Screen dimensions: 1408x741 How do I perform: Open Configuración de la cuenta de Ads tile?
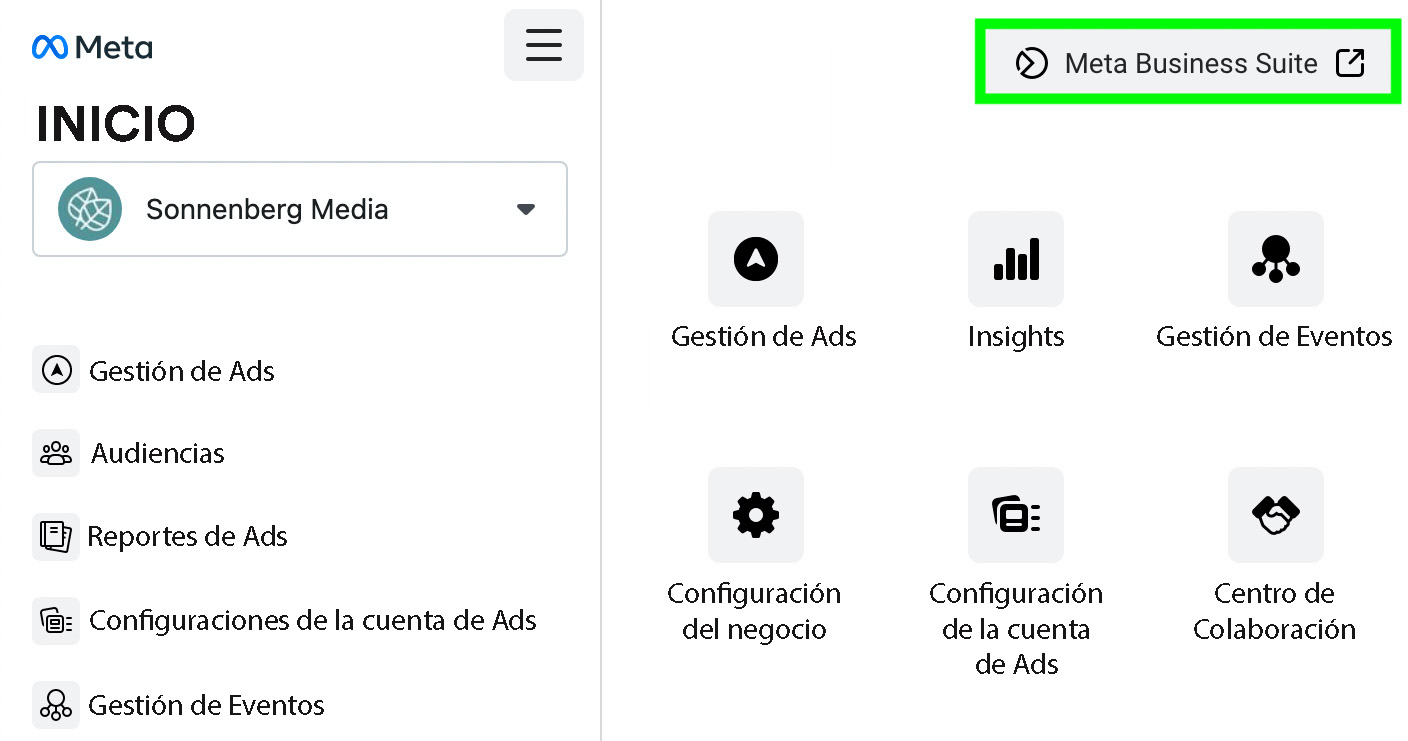(1016, 515)
